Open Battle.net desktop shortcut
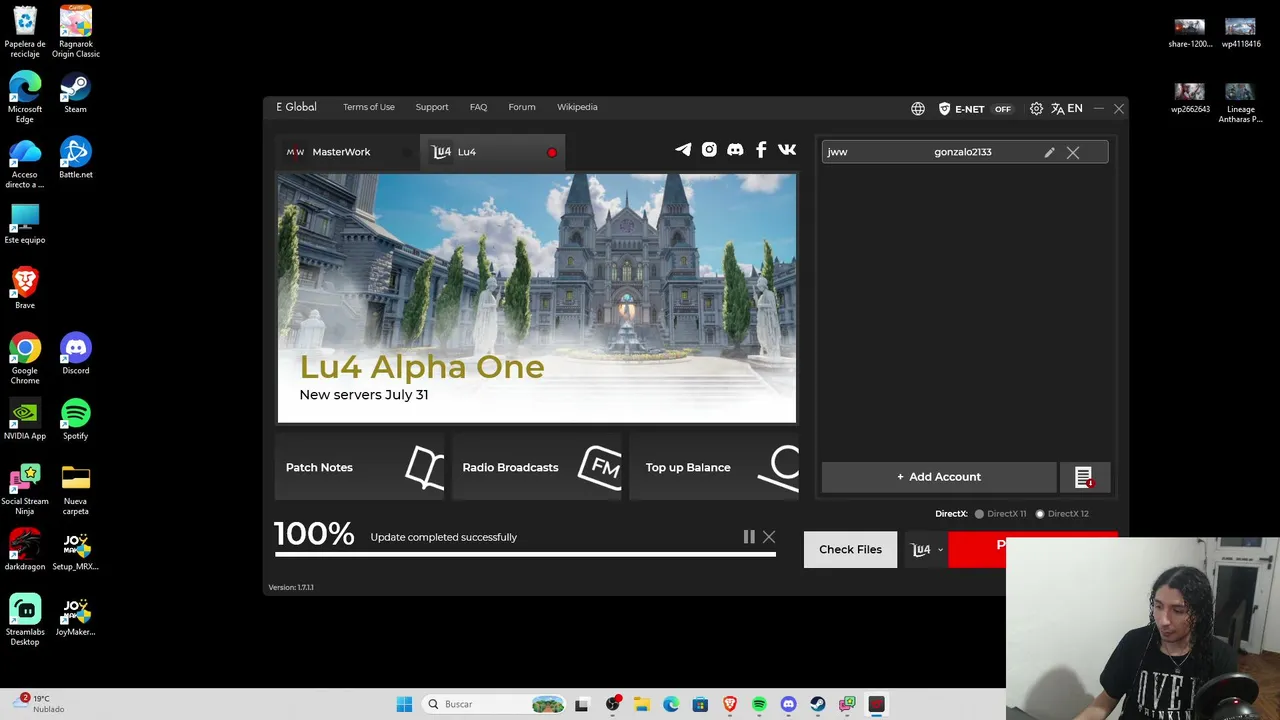 pyautogui.click(x=76, y=158)
